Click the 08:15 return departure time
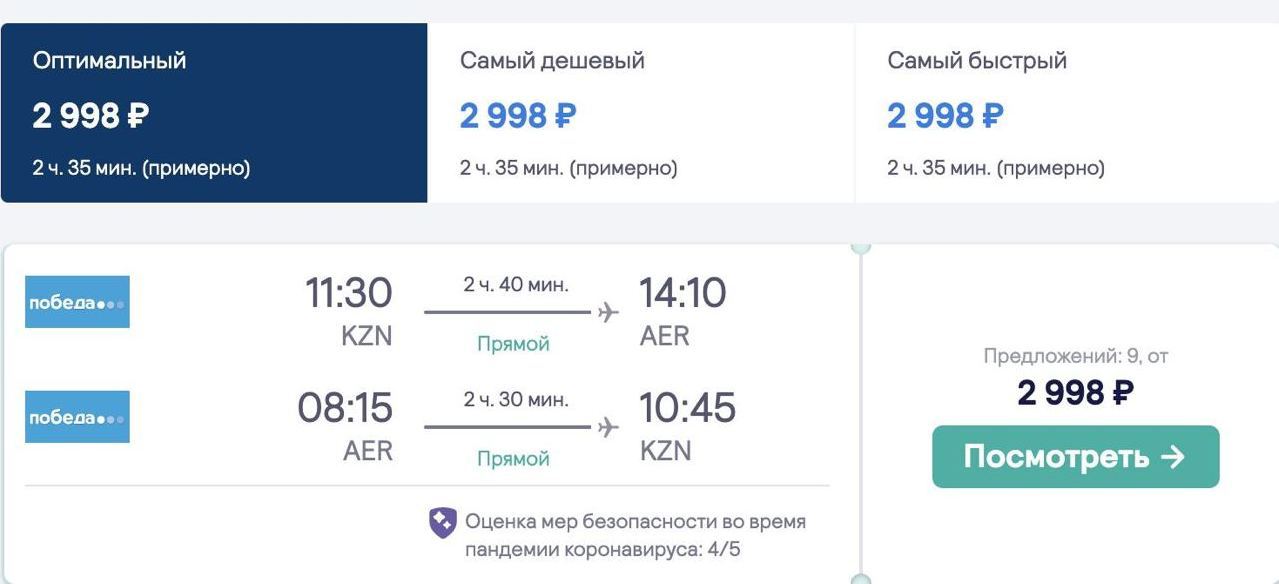The width and height of the screenshot is (1279, 584). click(x=345, y=409)
